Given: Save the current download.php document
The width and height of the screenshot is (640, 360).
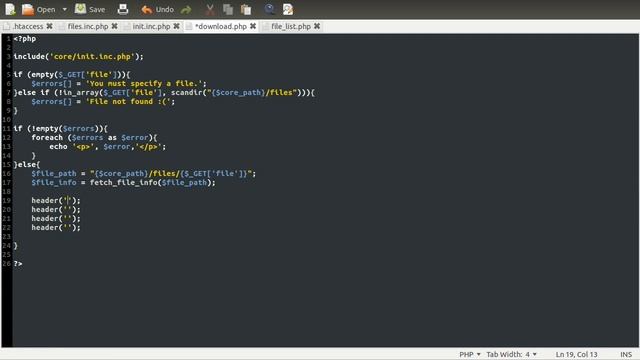Looking at the screenshot, I should (x=90, y=9).
